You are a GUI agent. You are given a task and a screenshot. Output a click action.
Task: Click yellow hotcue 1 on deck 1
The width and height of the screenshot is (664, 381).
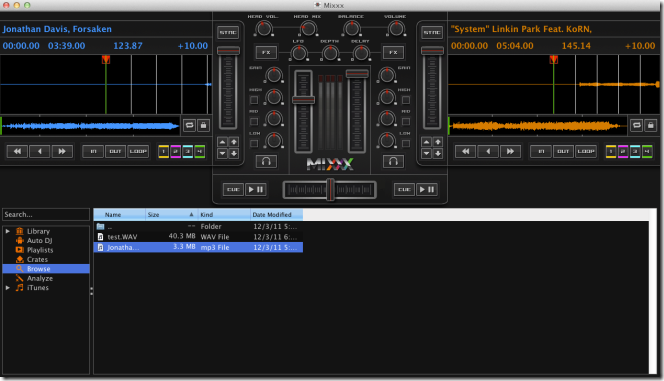[163, 151]
